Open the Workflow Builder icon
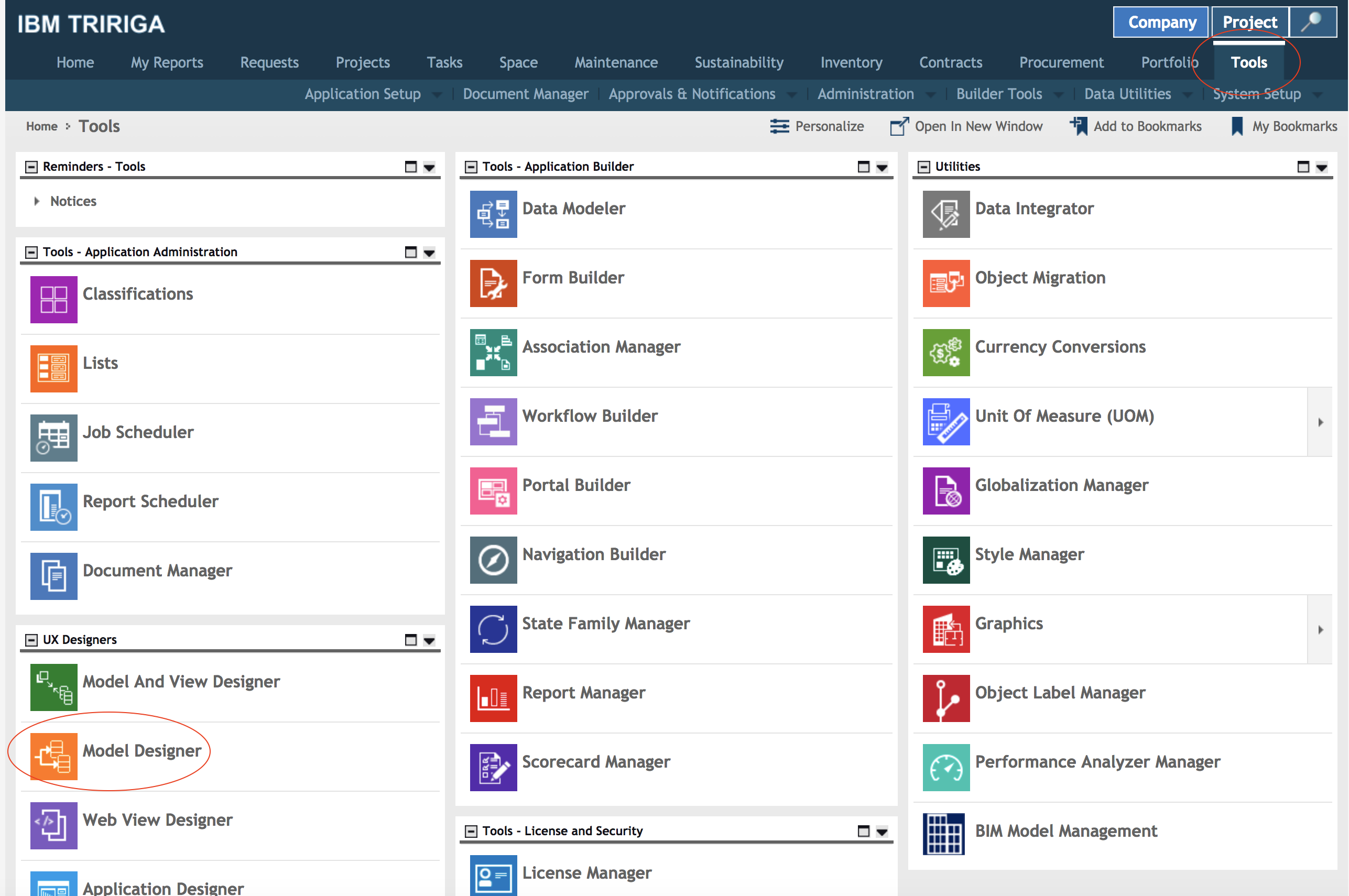Image resolution: width=1349 pixels, height=896 pixels. 493,421
